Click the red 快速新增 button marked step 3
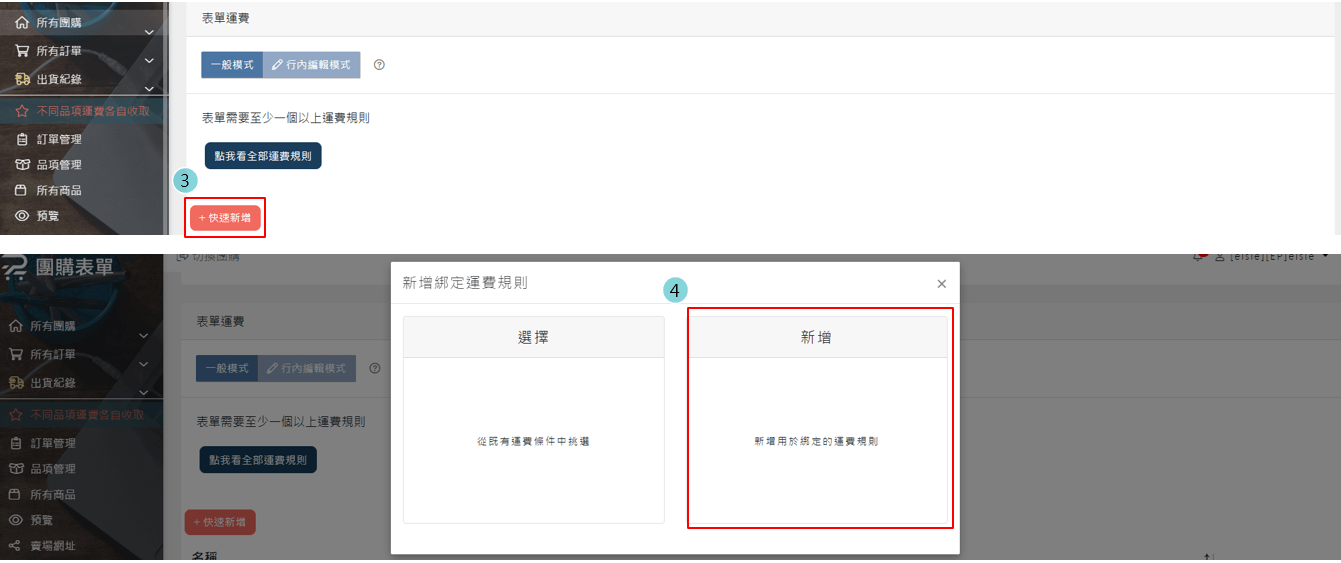The image size is (1341, 563). tap(225, 217)
